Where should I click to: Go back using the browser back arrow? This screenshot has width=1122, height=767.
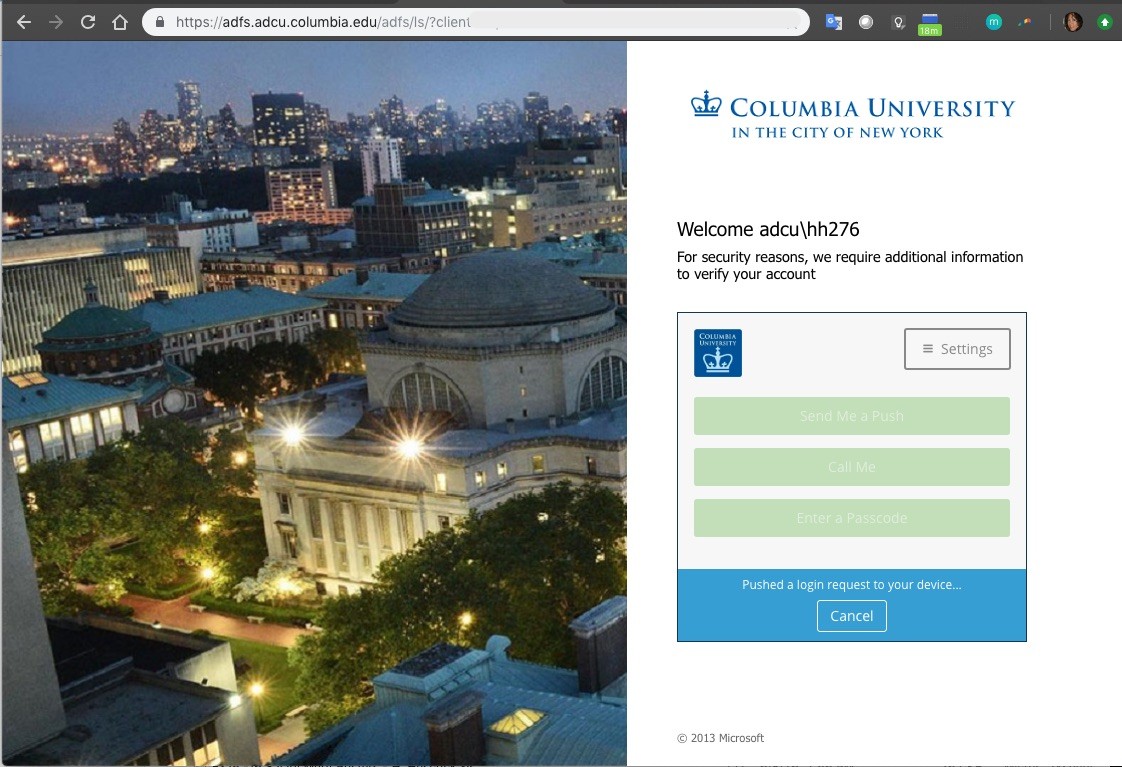24,22
